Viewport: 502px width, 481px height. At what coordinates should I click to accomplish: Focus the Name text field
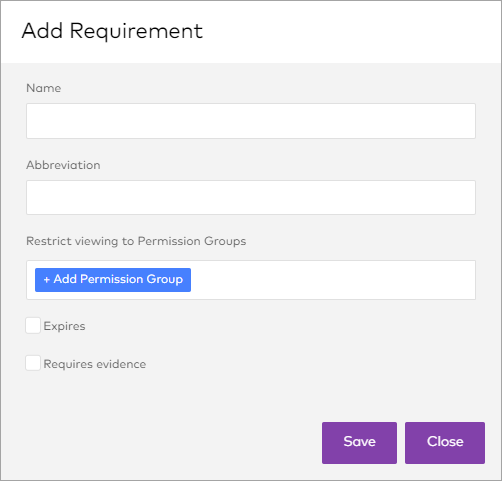[251, 121]
